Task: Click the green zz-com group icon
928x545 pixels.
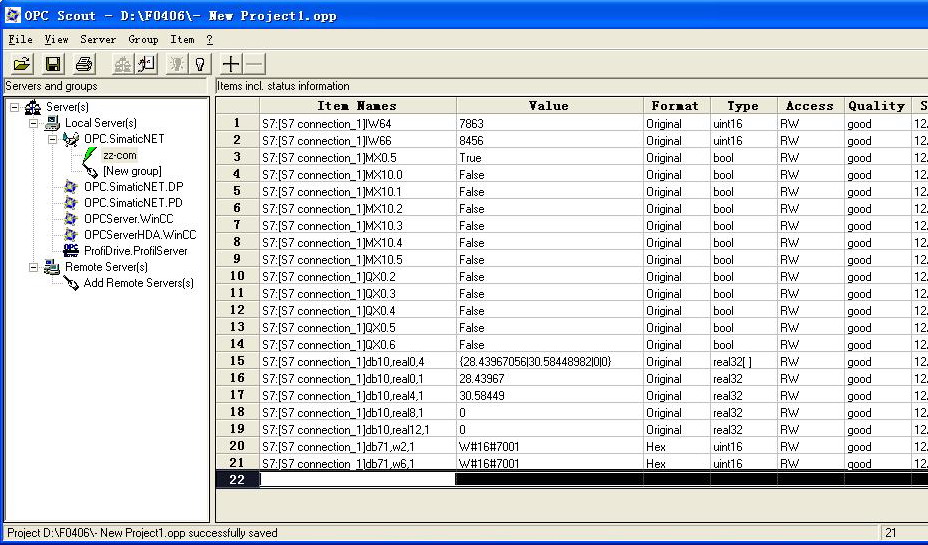Action: pyautogui.click(x=89, y=155)
